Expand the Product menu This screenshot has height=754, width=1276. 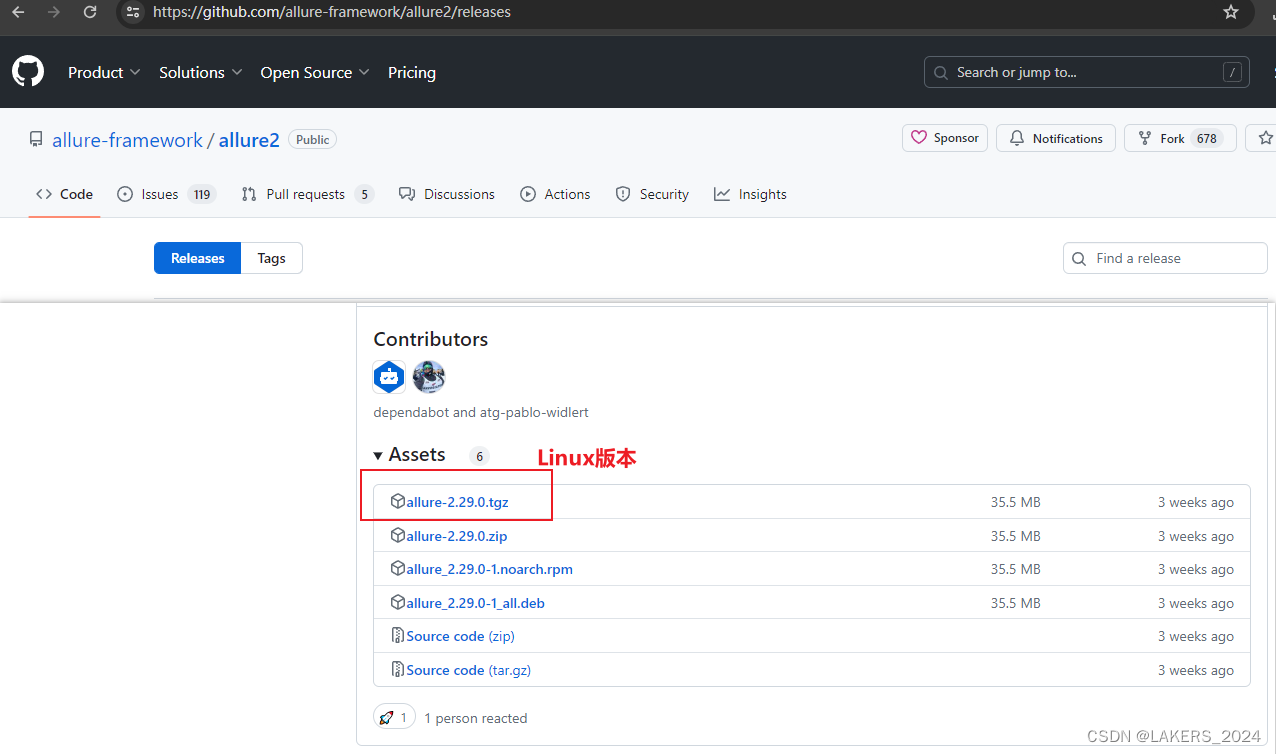[x=104, y=72]
